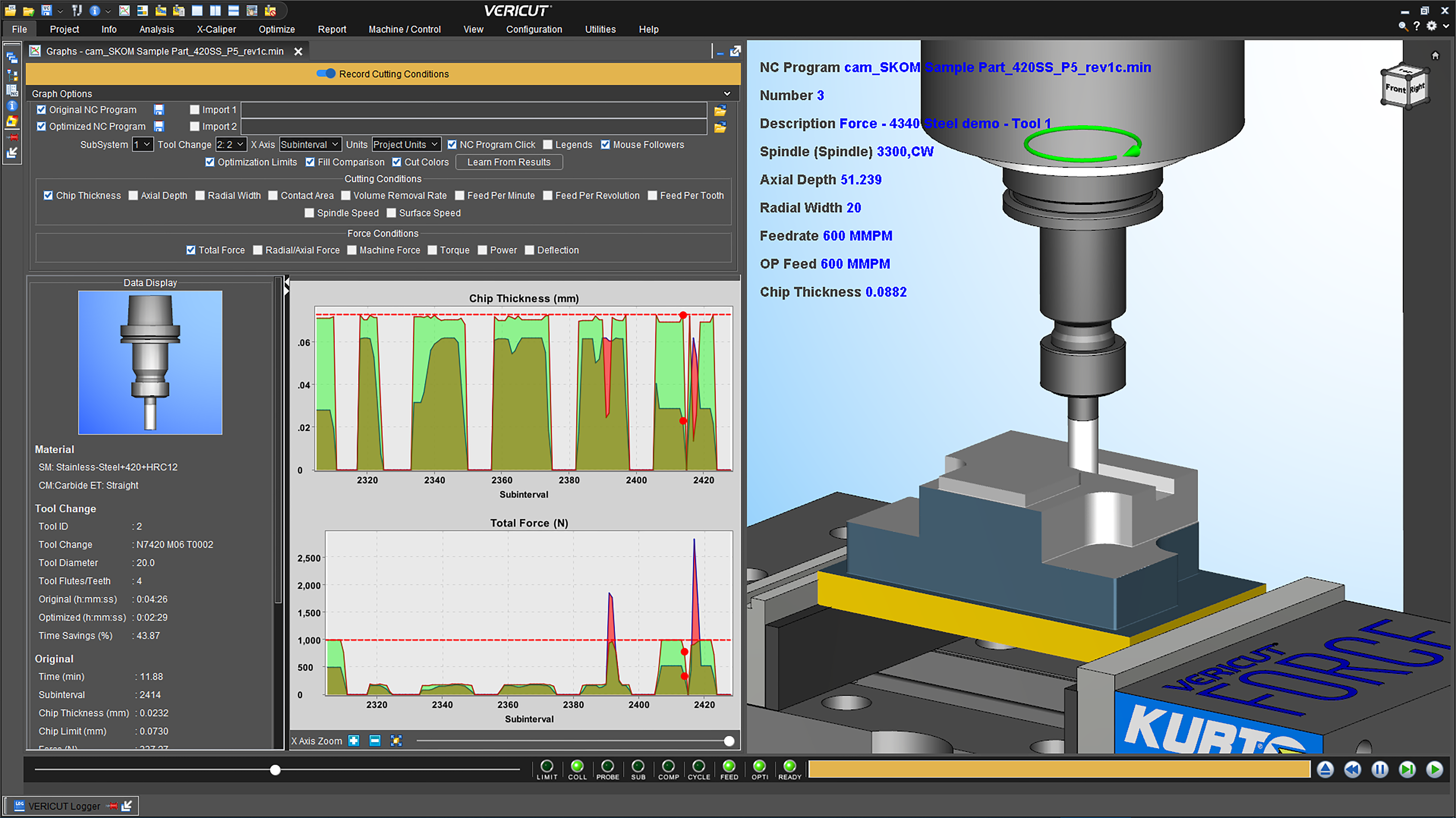
Task: Open the X Axis Subinterval dropdown
Action: (x=310, y=145)
